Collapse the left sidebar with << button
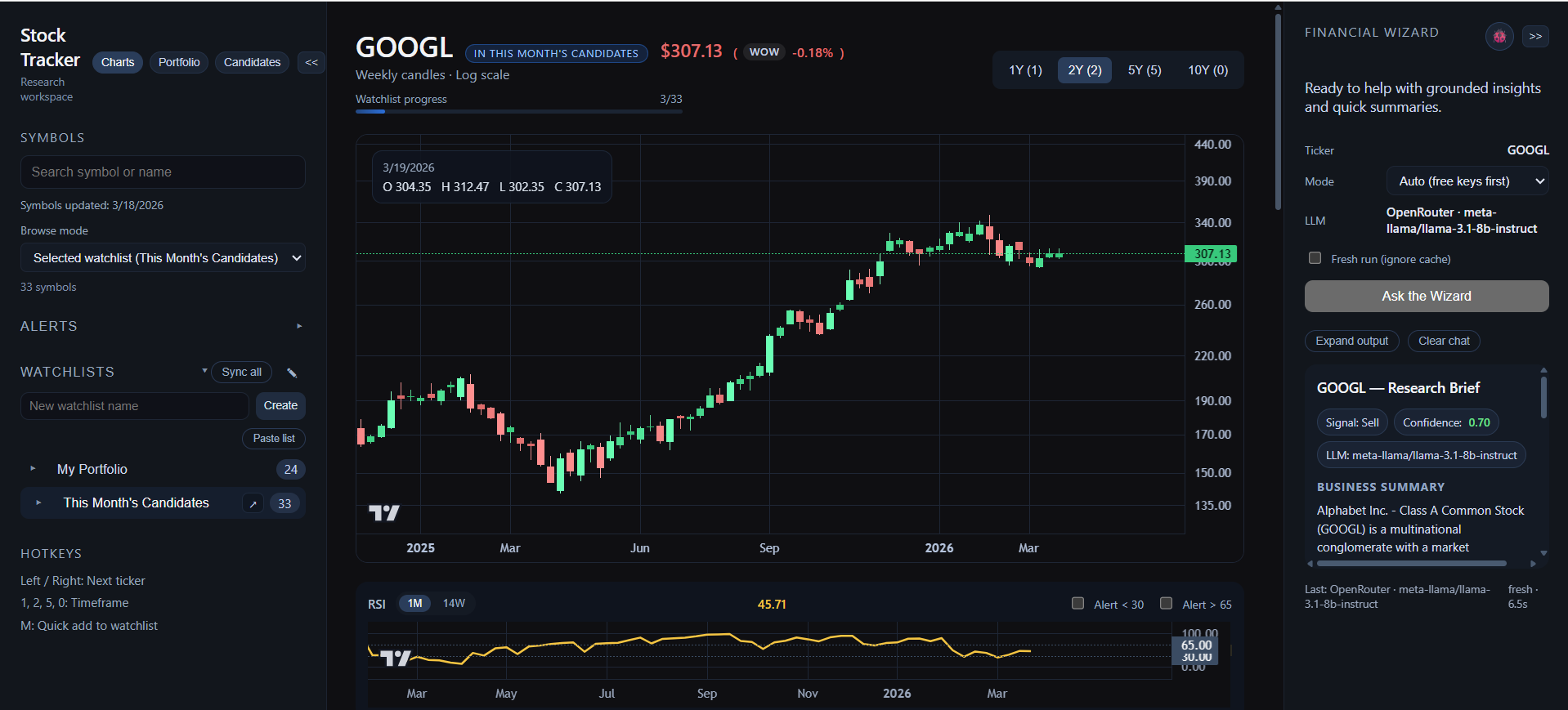The image size is (1568, 710). (311, 62)
